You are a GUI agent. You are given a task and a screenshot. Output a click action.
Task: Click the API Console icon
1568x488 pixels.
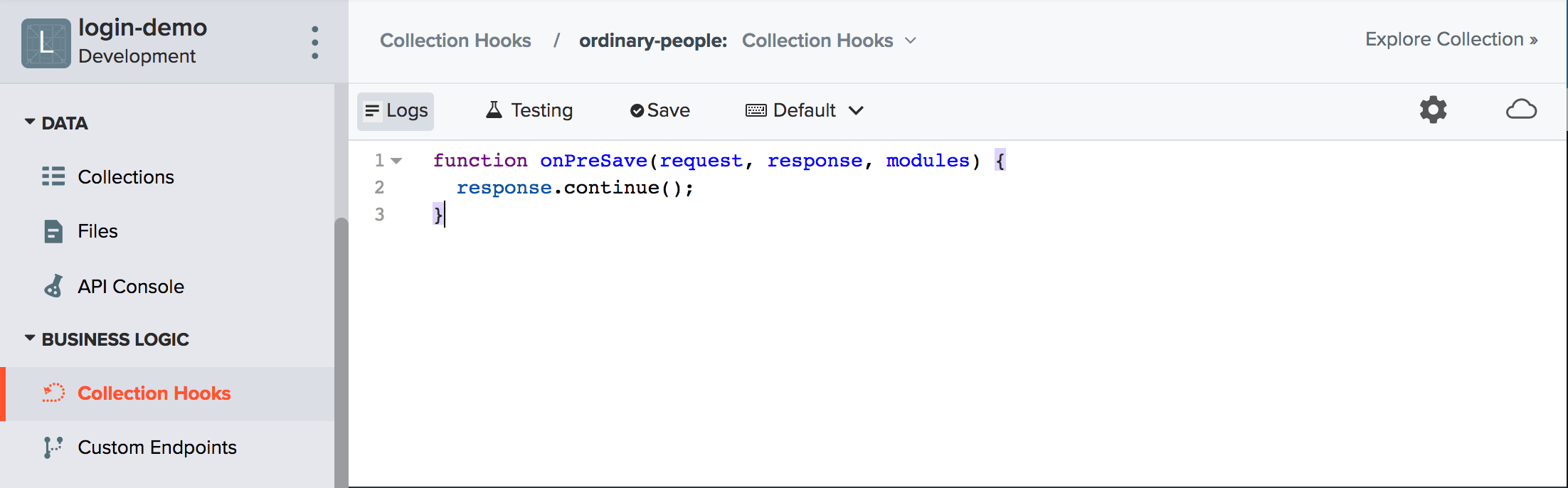53,286
